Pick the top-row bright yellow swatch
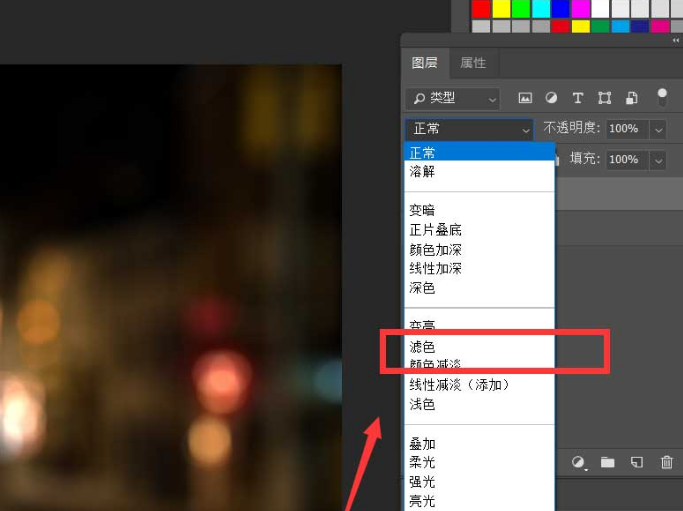 501,9
